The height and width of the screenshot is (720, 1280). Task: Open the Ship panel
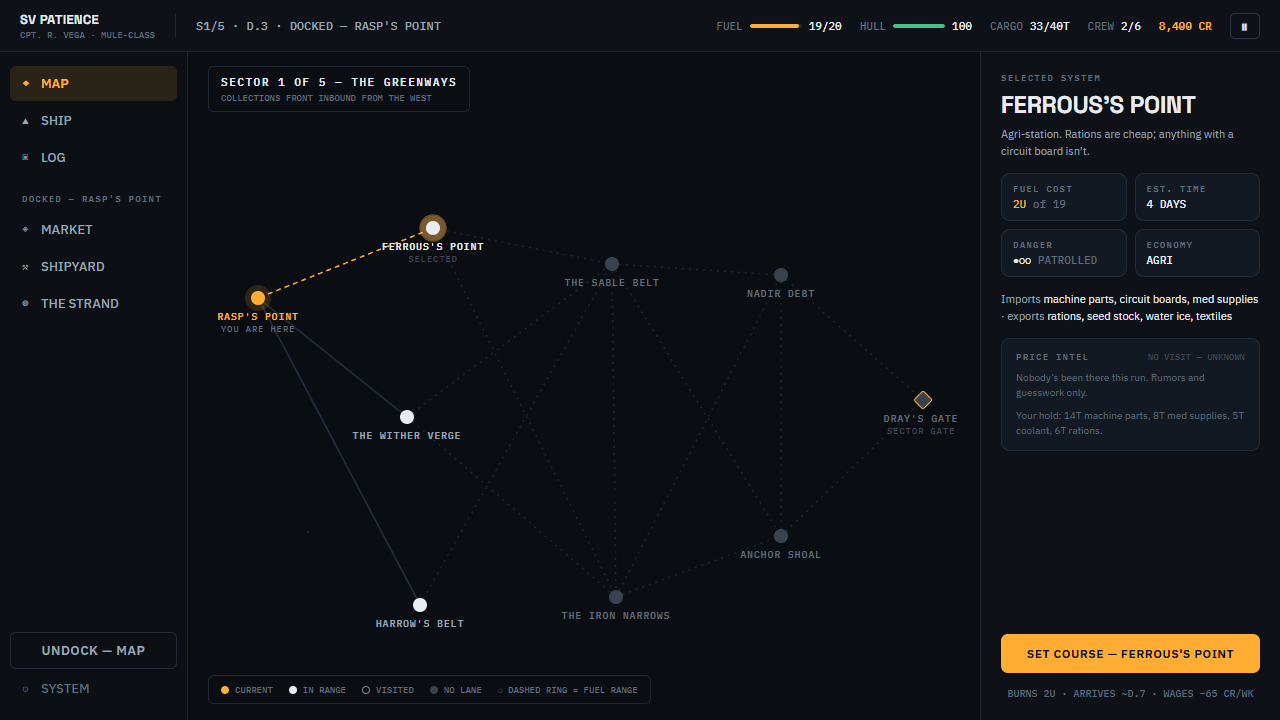93,120
